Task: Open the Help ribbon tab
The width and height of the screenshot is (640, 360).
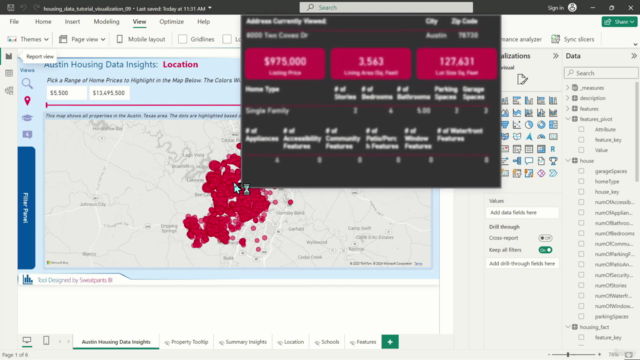Action: pos(203,22)
